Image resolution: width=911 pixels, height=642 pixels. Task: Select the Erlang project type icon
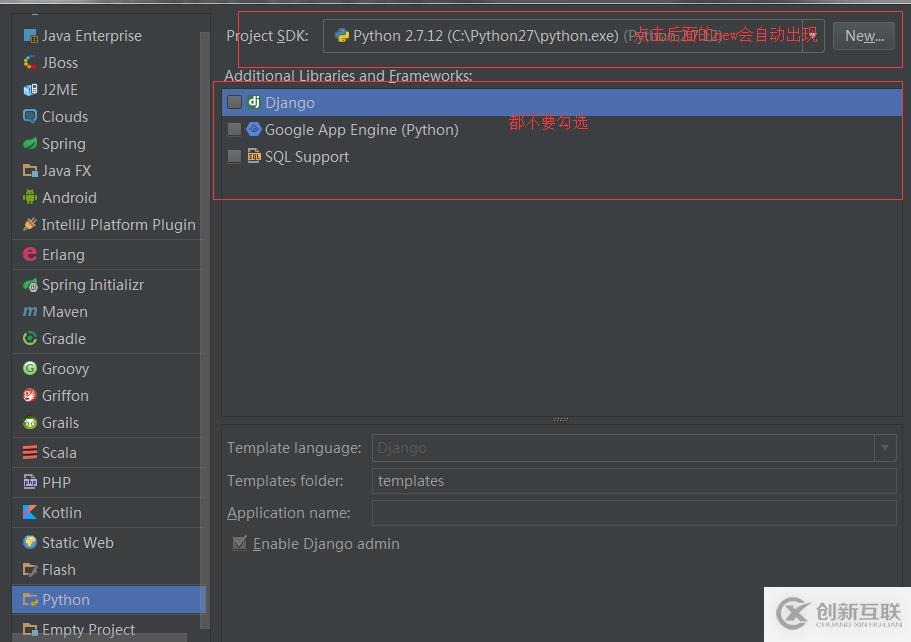[30, 254]
